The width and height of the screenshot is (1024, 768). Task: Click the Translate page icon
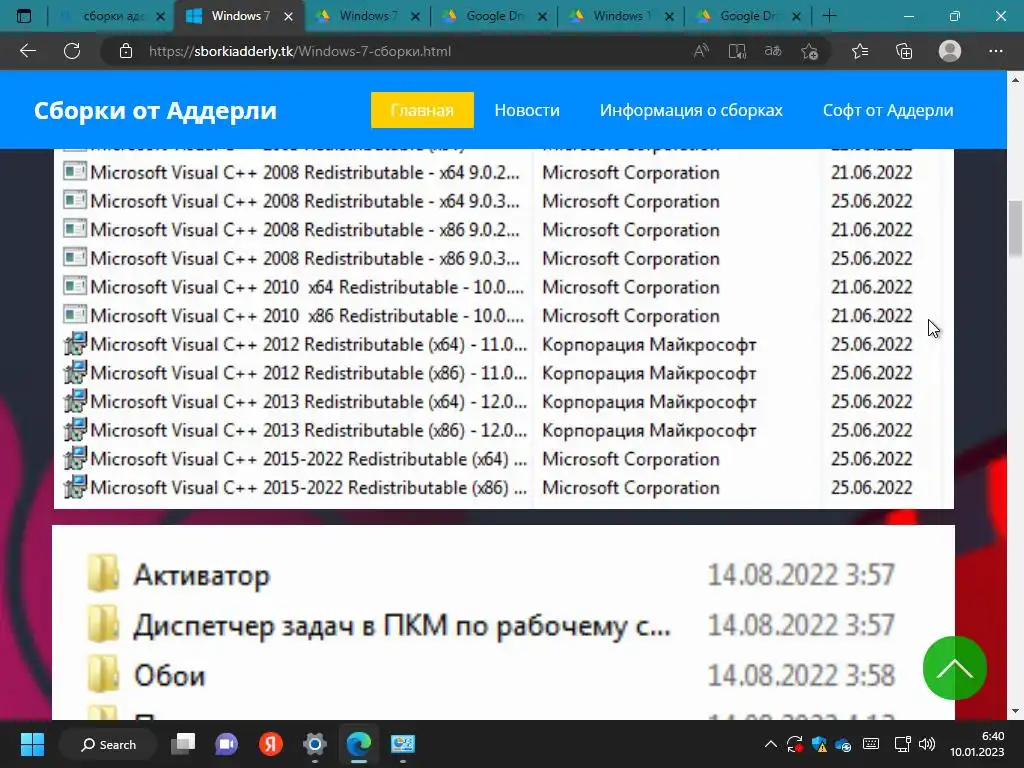pos(773,51)
